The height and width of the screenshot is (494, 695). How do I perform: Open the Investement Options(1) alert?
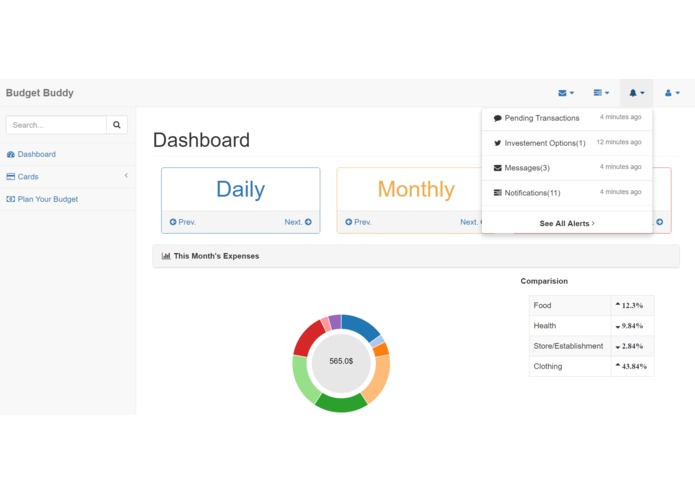point(567,143)
